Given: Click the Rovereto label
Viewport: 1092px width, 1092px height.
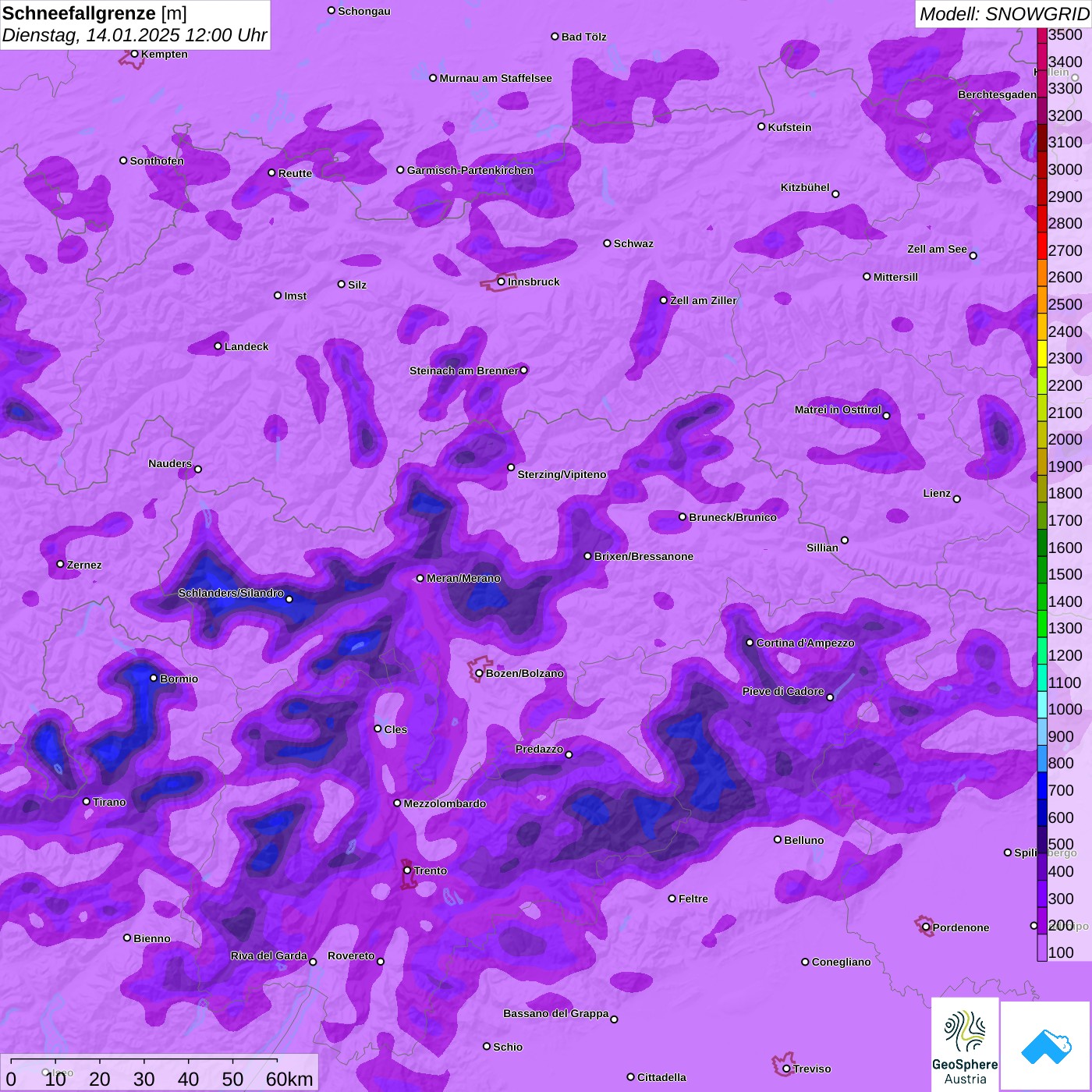Looking at the screenshot, I should click(x=351, y=955).
